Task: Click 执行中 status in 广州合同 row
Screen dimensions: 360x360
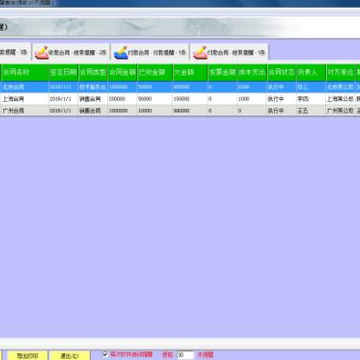Action: 281,111
